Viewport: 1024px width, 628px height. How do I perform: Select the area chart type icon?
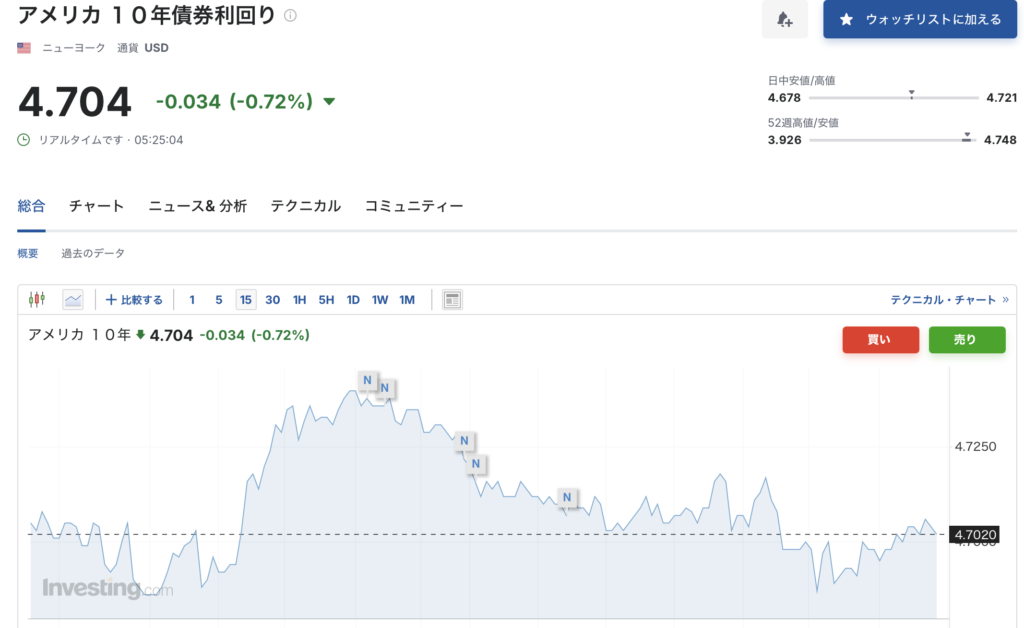[x=73, y=300]
